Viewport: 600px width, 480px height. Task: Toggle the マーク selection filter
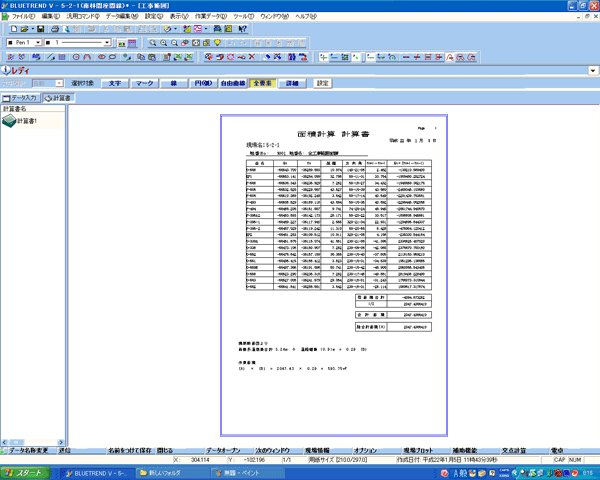144,83
